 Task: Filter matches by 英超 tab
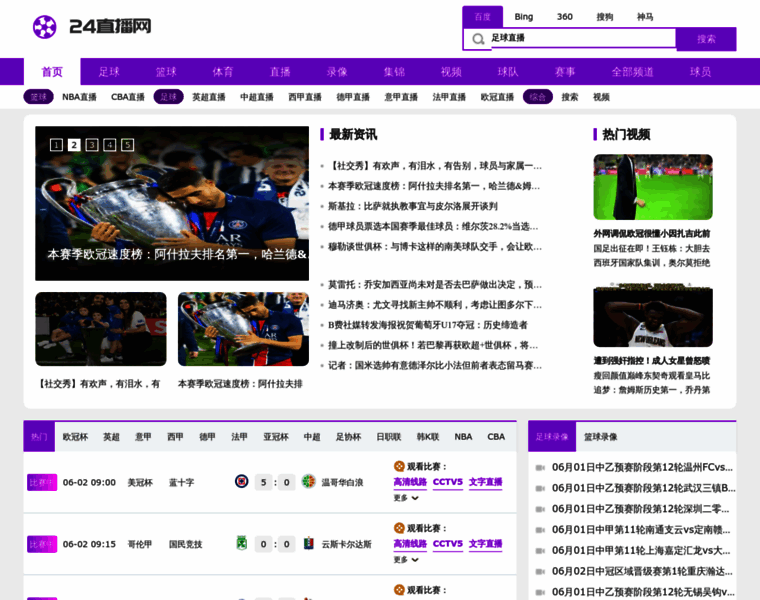(x=111, y=437)
